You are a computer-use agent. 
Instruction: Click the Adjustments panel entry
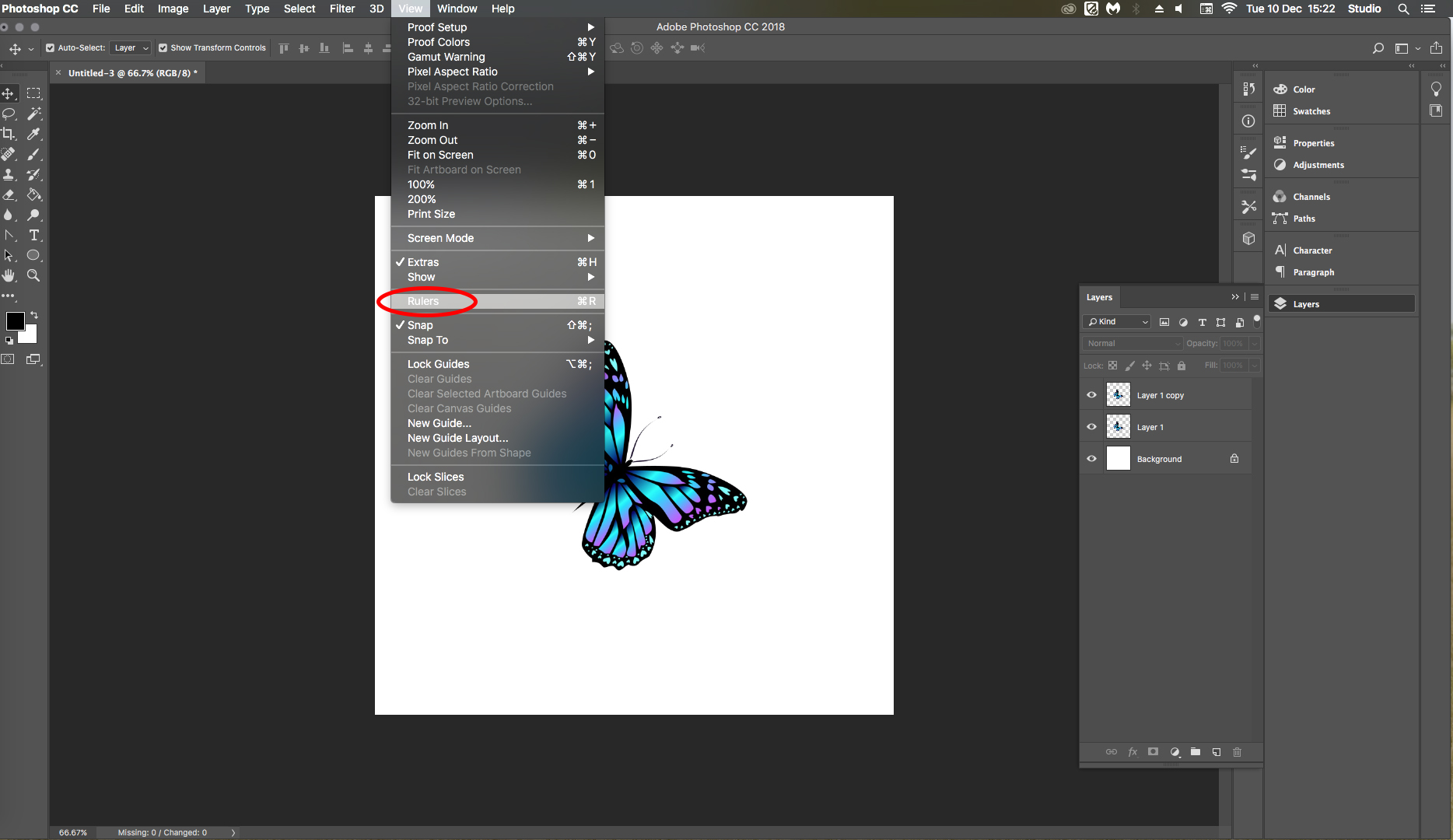[x=1318, y=165]
